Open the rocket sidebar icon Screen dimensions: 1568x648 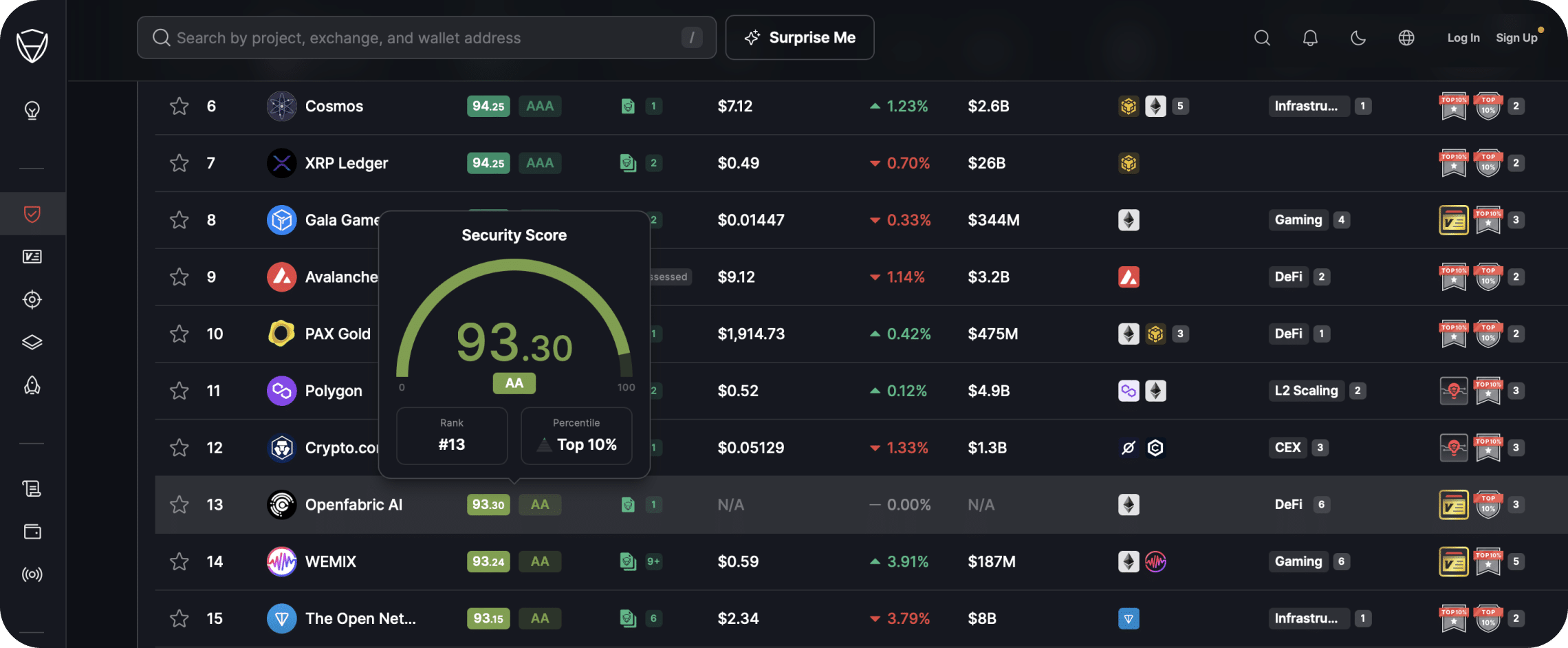[32, 385]
